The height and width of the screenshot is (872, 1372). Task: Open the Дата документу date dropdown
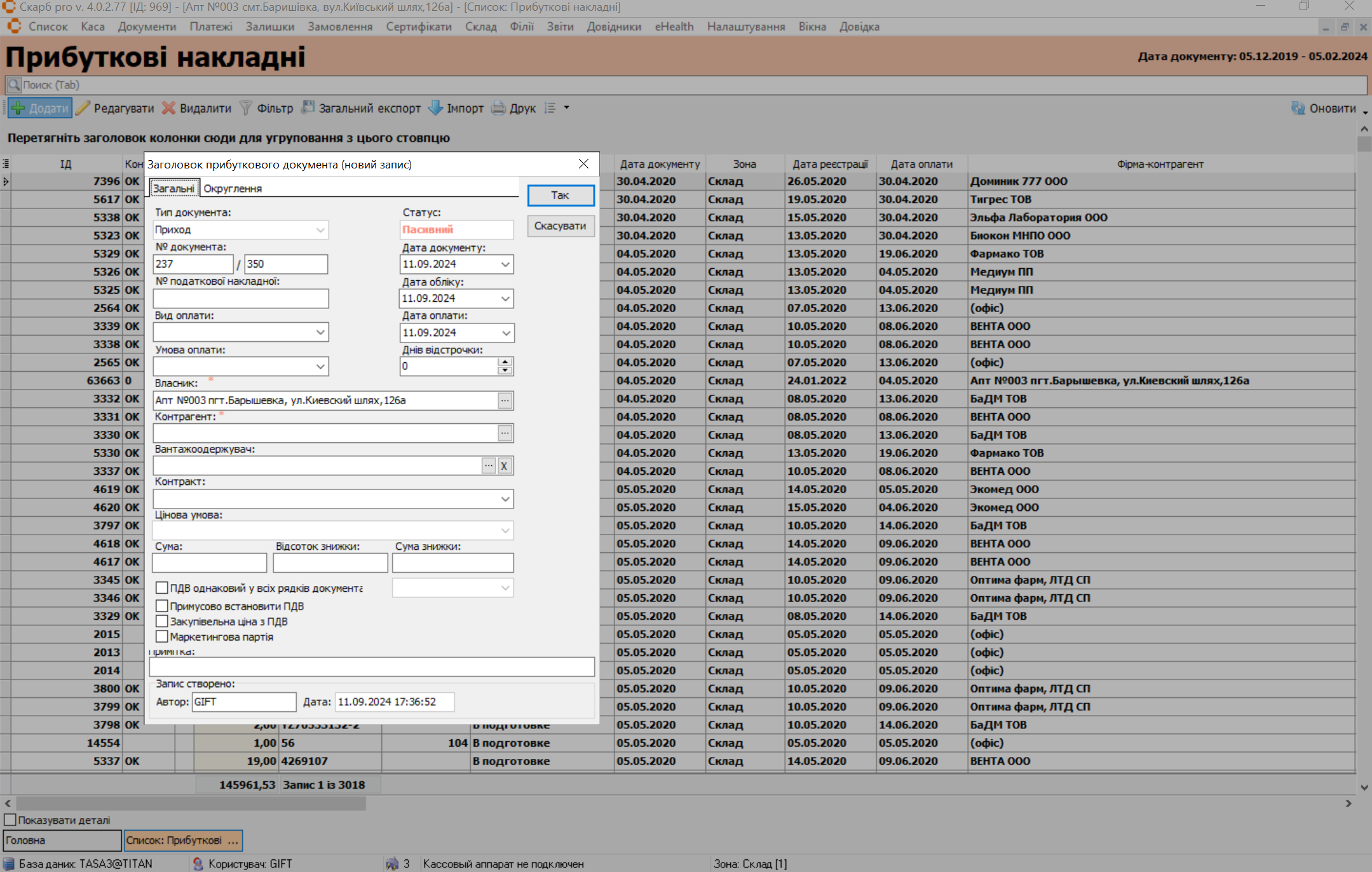click(505, 264)
